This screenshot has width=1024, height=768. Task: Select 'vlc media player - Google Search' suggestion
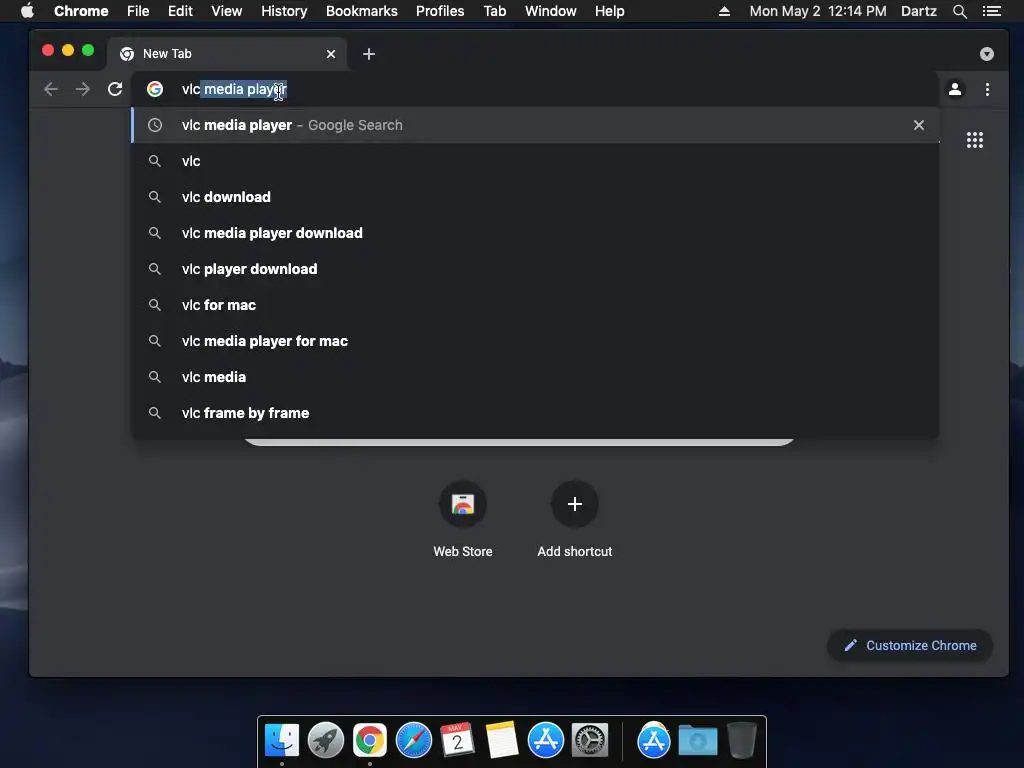[x=535, y=125]
